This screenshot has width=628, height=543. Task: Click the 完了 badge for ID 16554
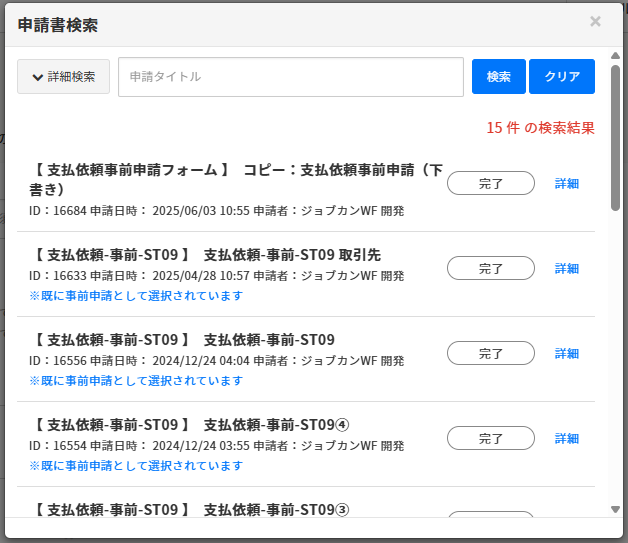click(491, 438)
